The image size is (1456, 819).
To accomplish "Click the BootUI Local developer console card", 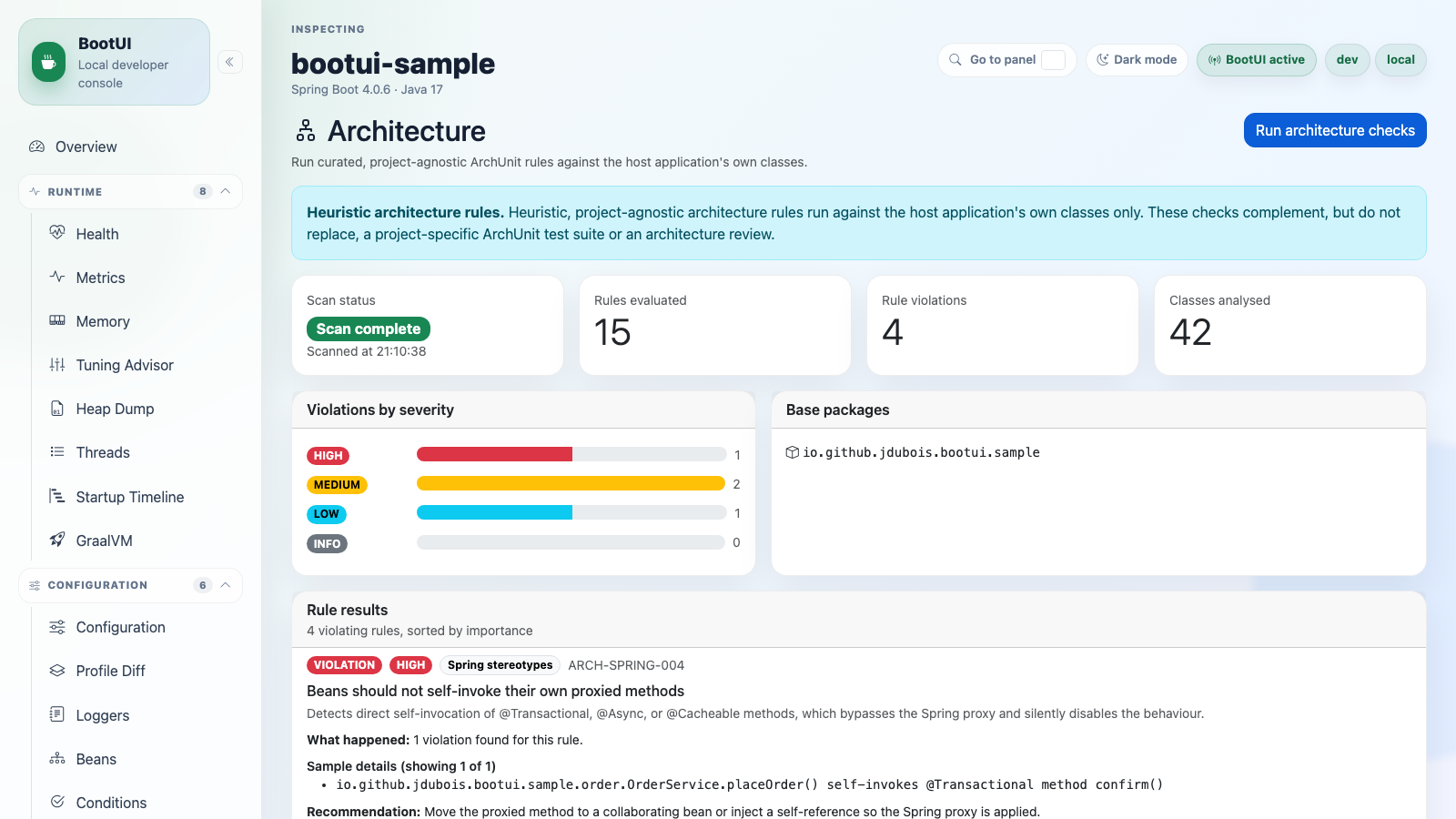I will point(114,62).
